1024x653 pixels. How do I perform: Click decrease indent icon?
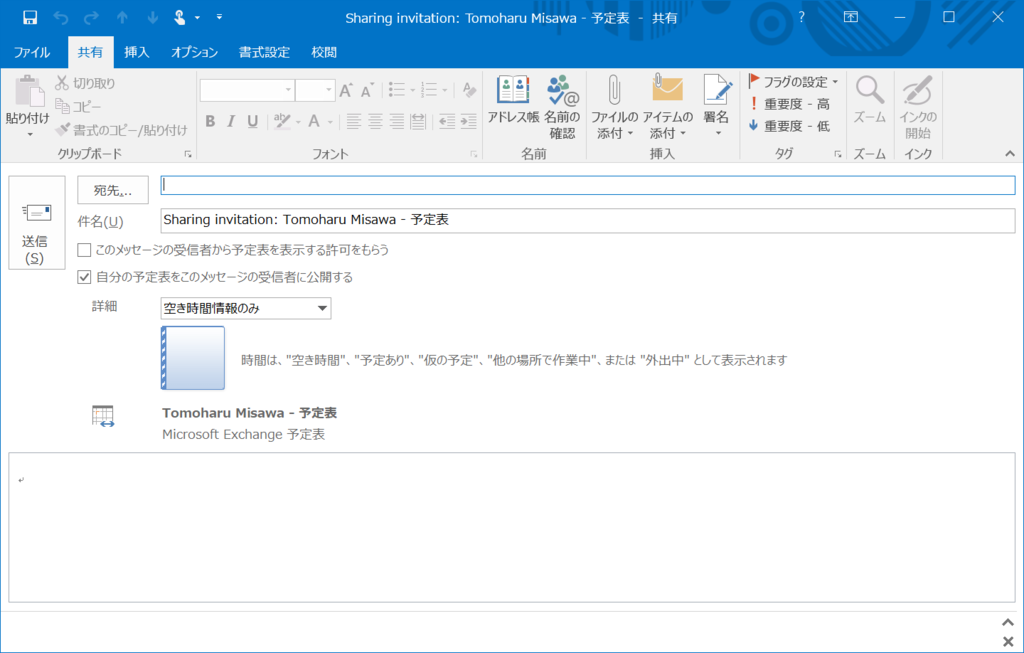(447, 121)
